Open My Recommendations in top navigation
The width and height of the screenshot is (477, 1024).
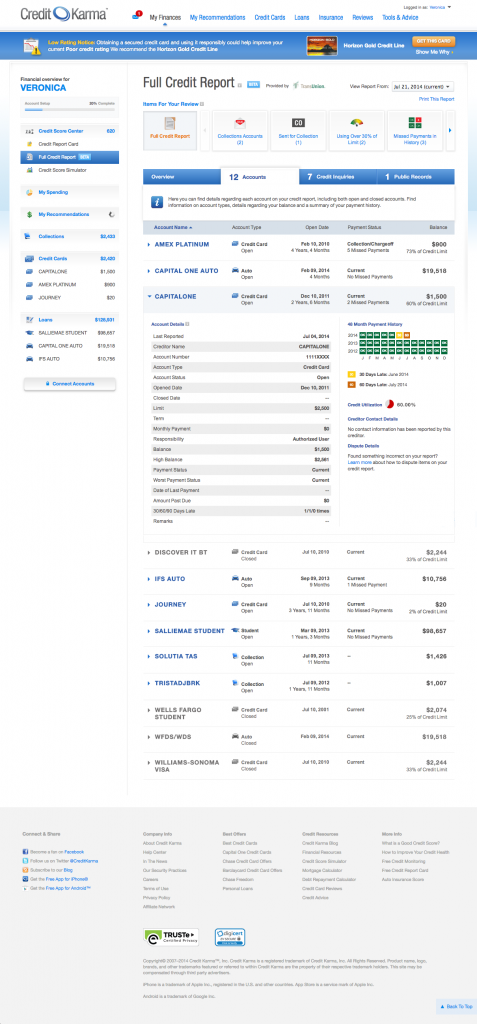point(218,18)
